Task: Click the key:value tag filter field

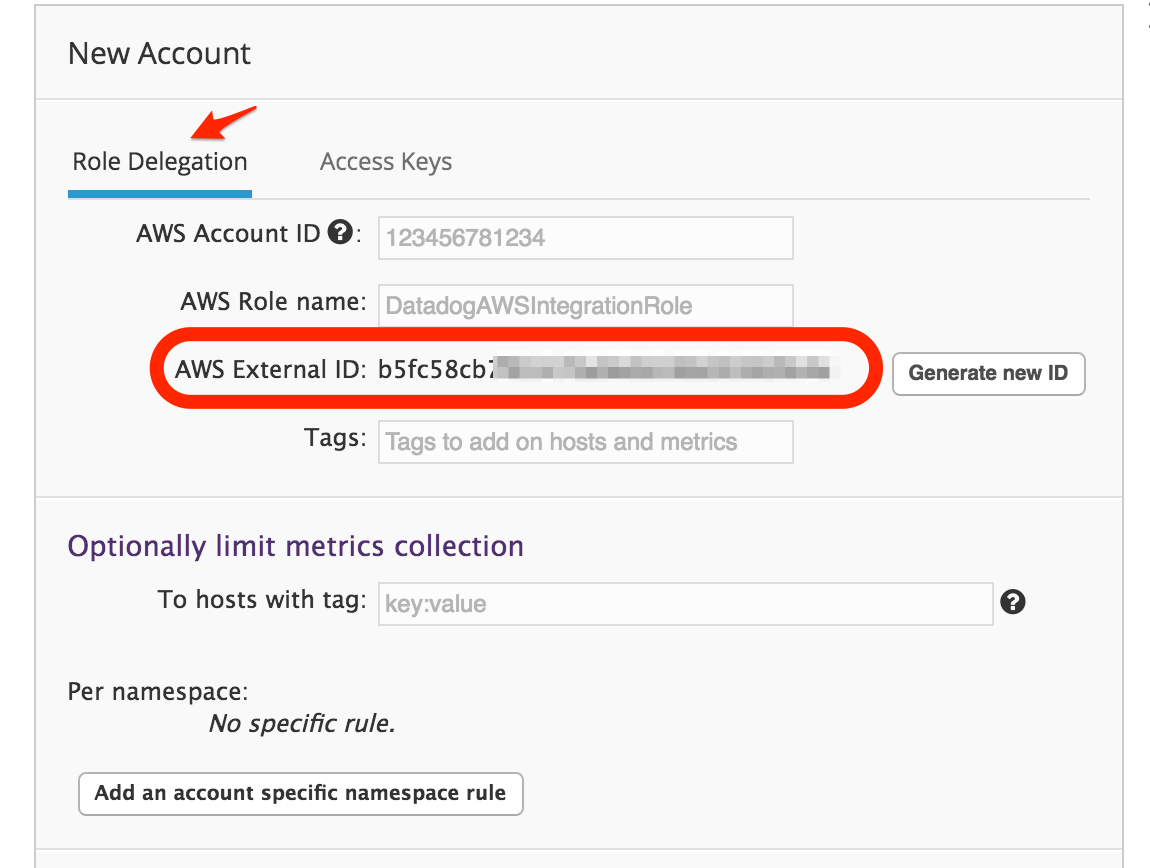Action: [x=685, y=603]
